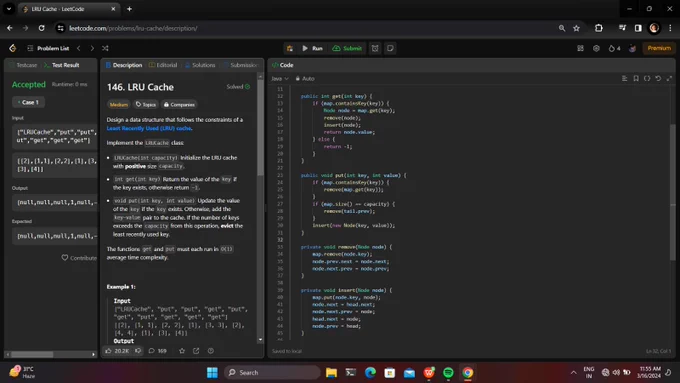Star the problem as favorite
Image resolution: width=680 pixels, height=383 pixels.
point(182,350)
